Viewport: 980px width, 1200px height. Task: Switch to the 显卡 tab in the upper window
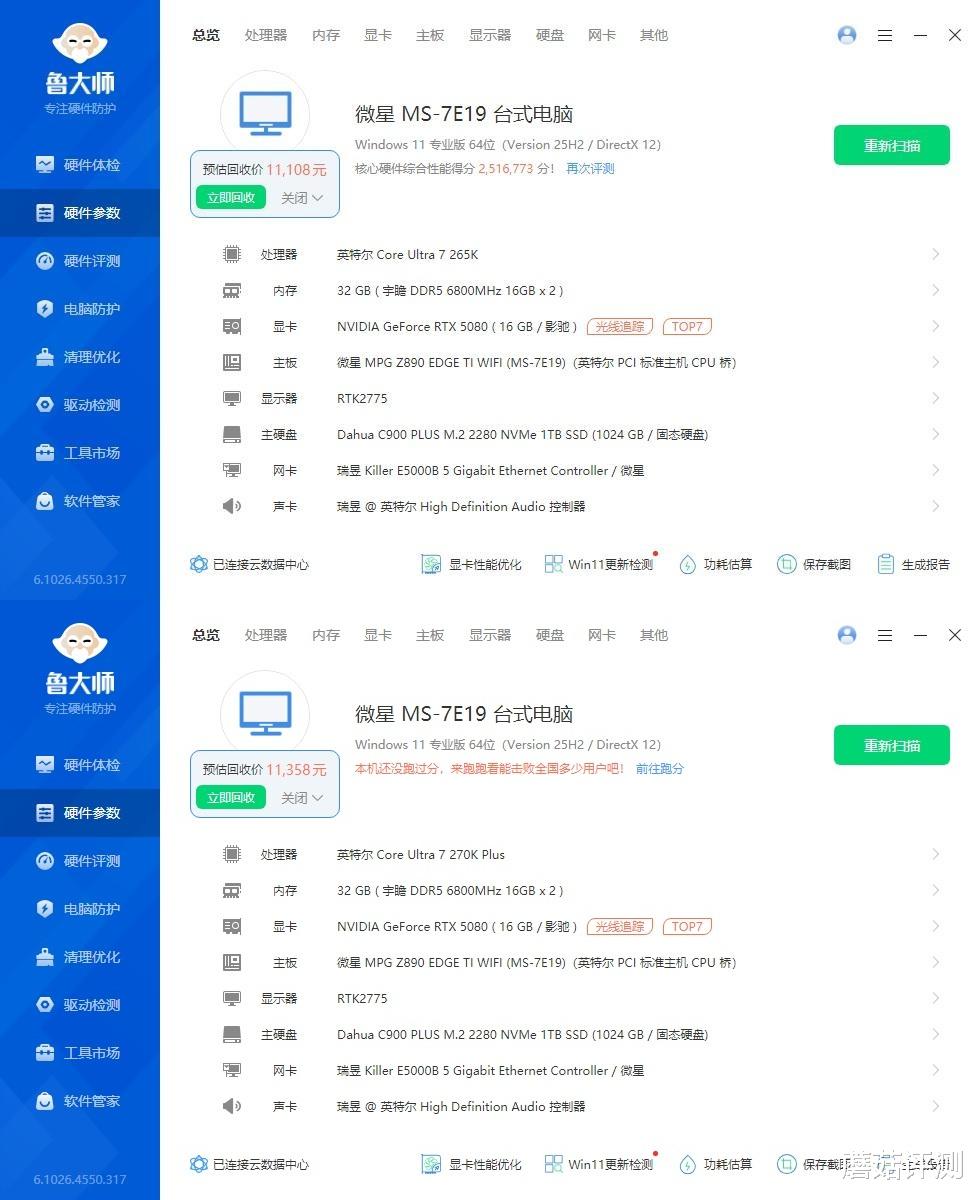coord(378,35)
